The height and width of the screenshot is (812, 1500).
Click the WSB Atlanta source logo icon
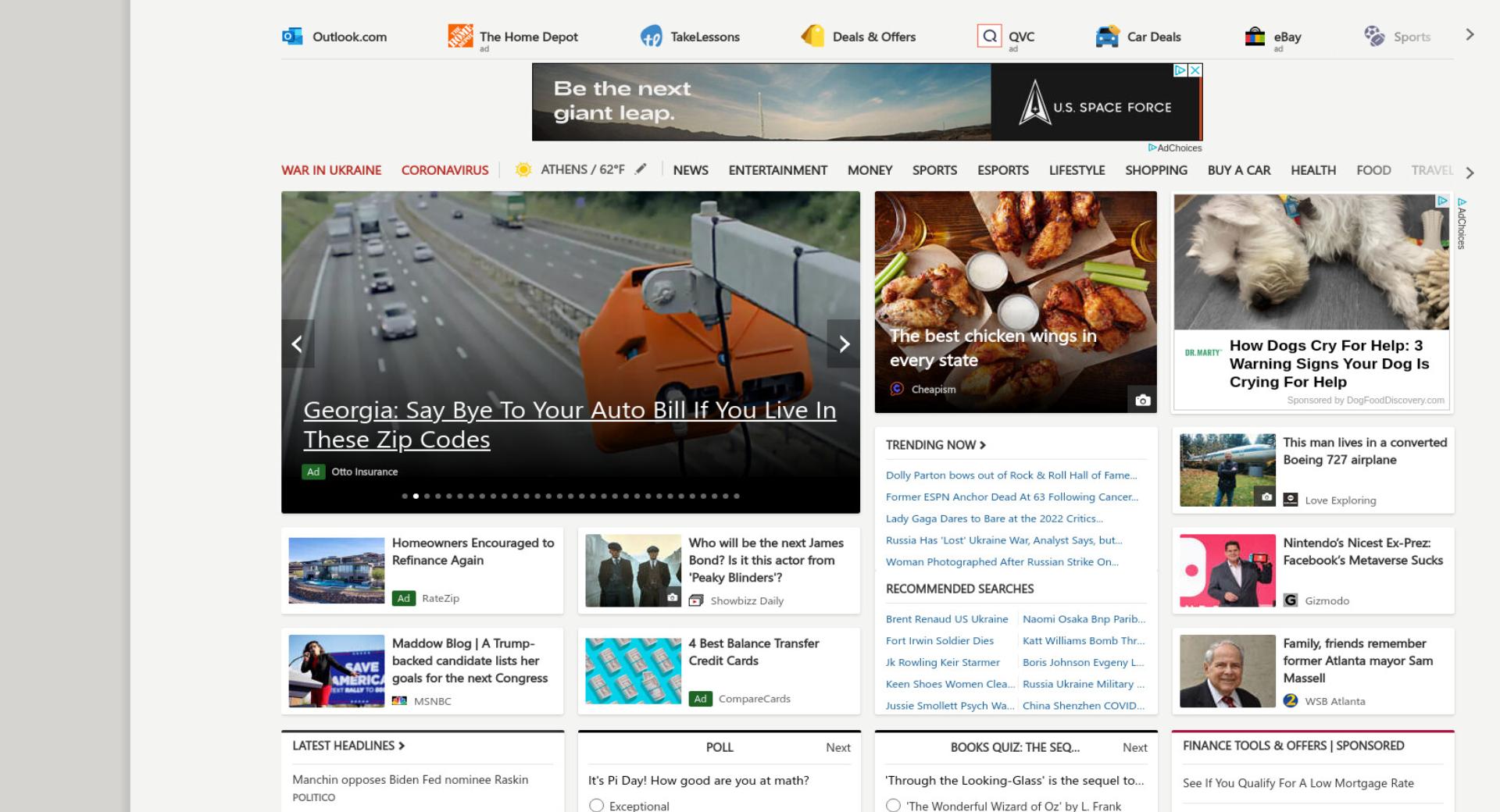pos(1291,701)
